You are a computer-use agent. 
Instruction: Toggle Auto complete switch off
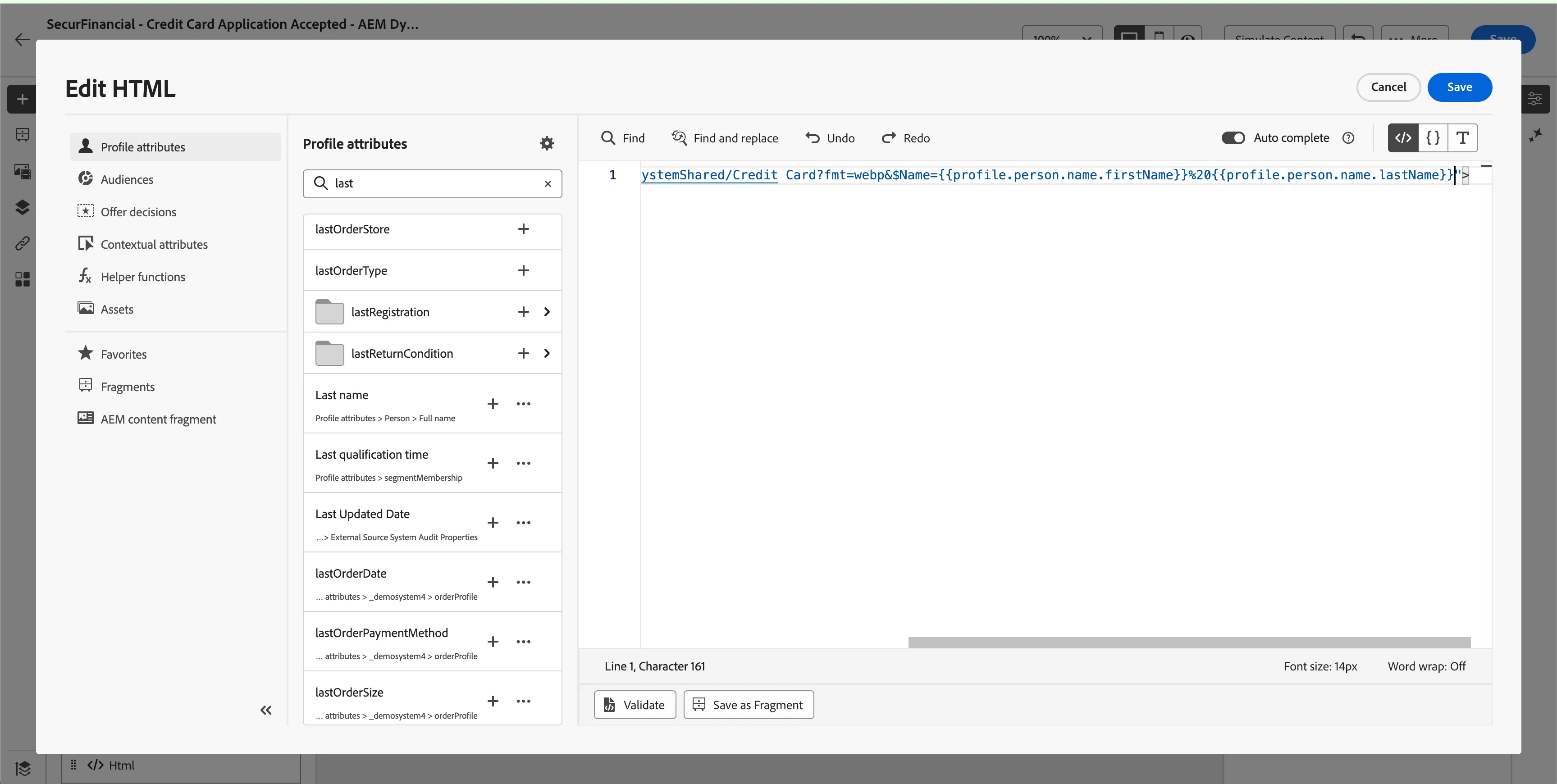click(1233, 138)
